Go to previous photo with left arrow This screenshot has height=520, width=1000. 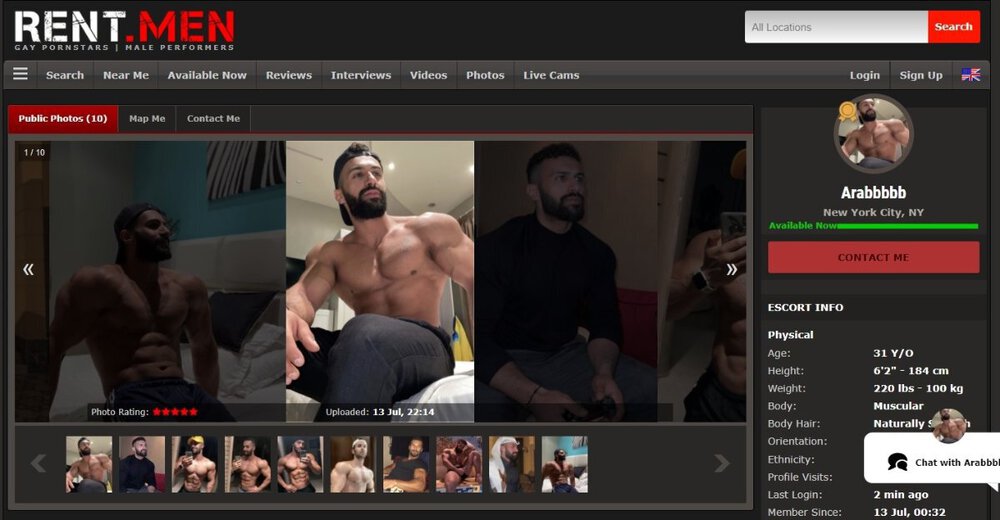point(28,269)
